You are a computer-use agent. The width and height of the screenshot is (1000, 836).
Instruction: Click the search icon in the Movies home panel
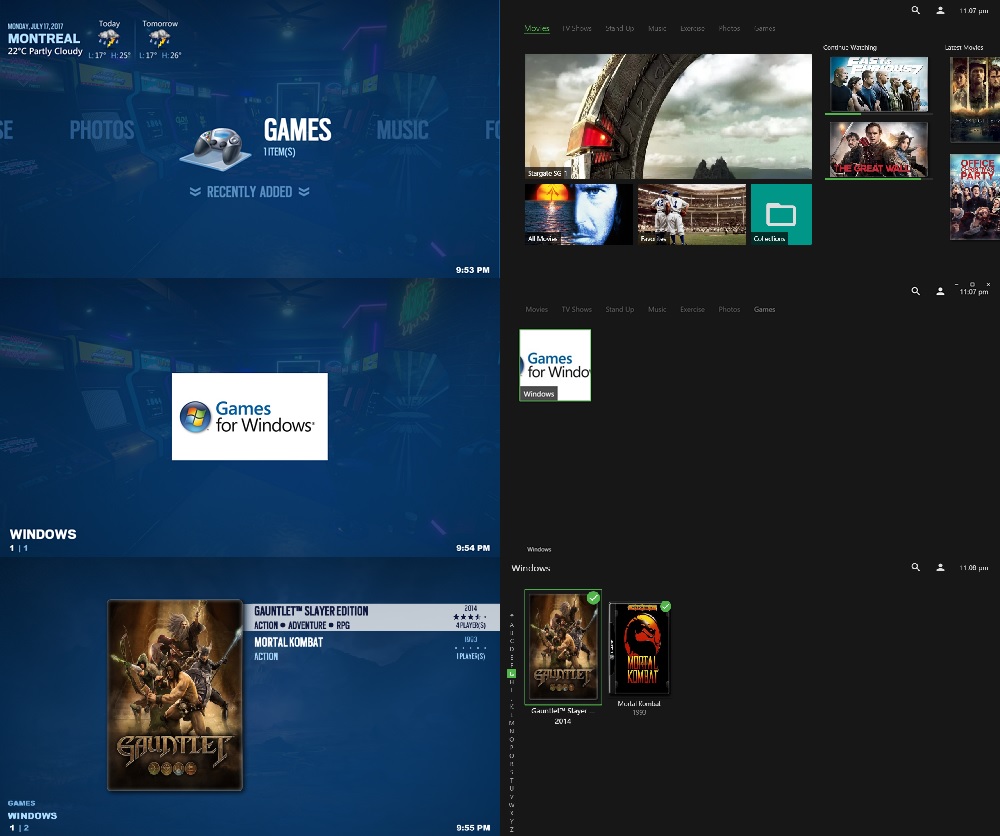pos(915,10)
